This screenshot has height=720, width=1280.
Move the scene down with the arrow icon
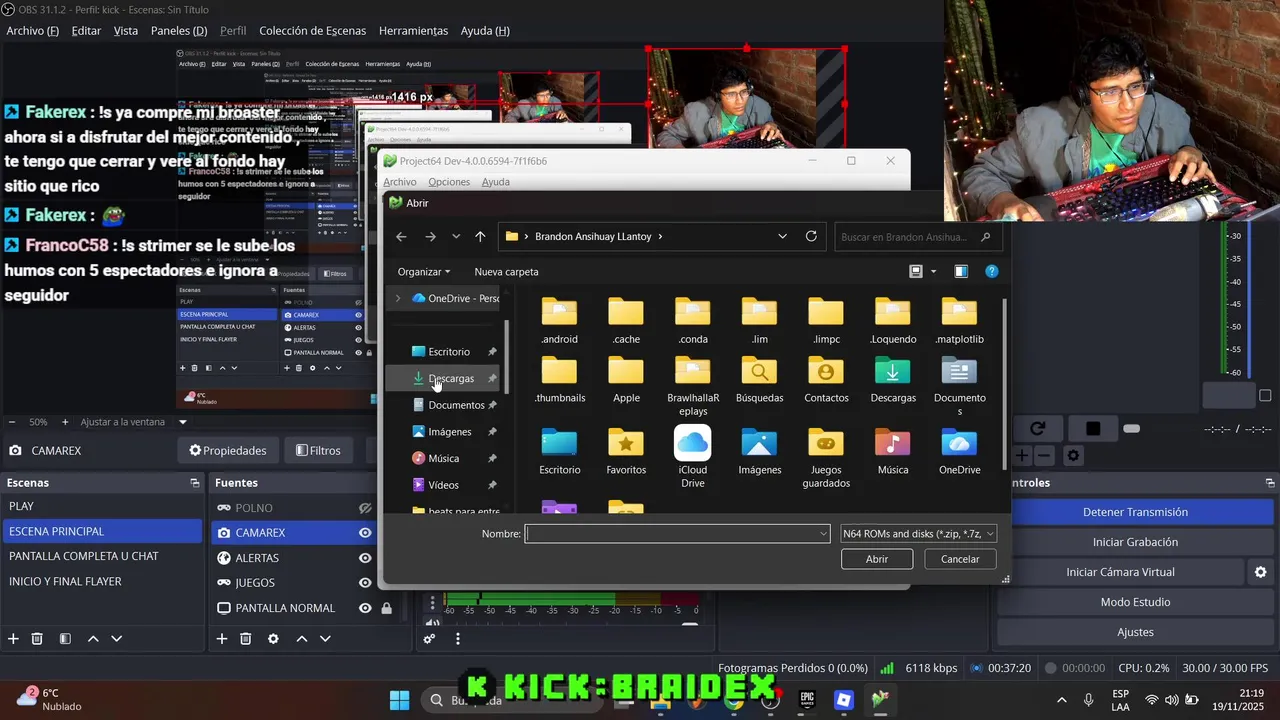tap(117, 639)
